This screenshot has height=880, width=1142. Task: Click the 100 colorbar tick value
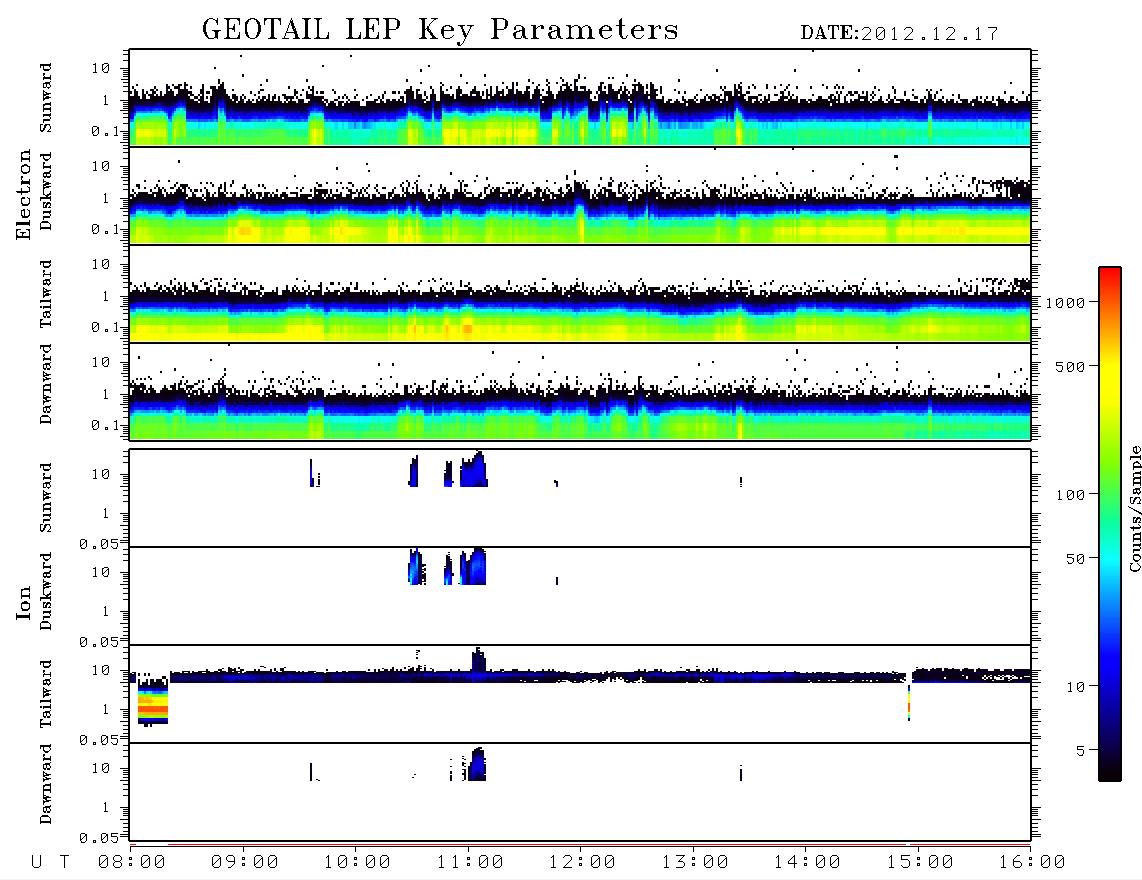point(1070,495)
